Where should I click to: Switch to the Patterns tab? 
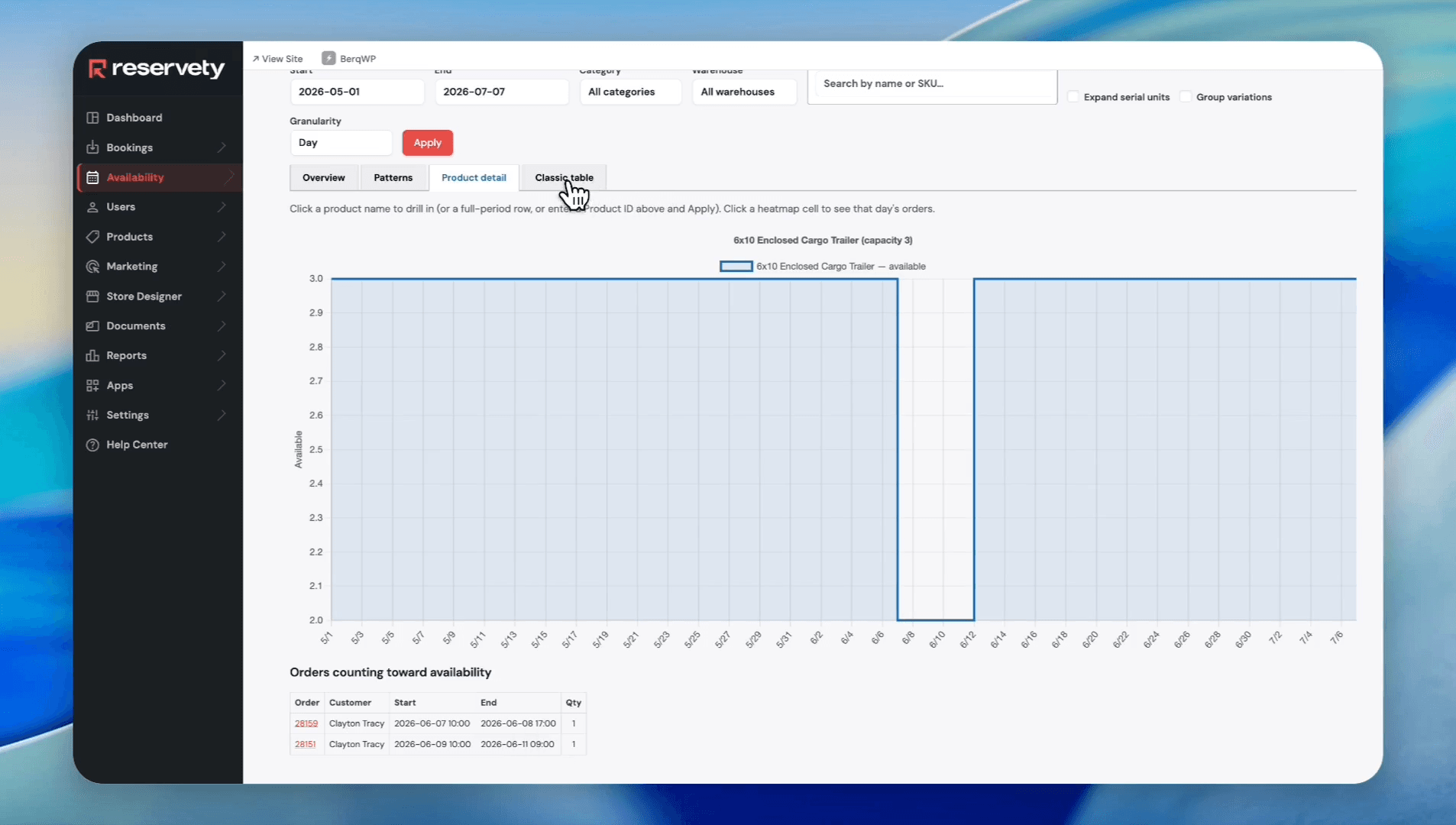click(393, 178)
